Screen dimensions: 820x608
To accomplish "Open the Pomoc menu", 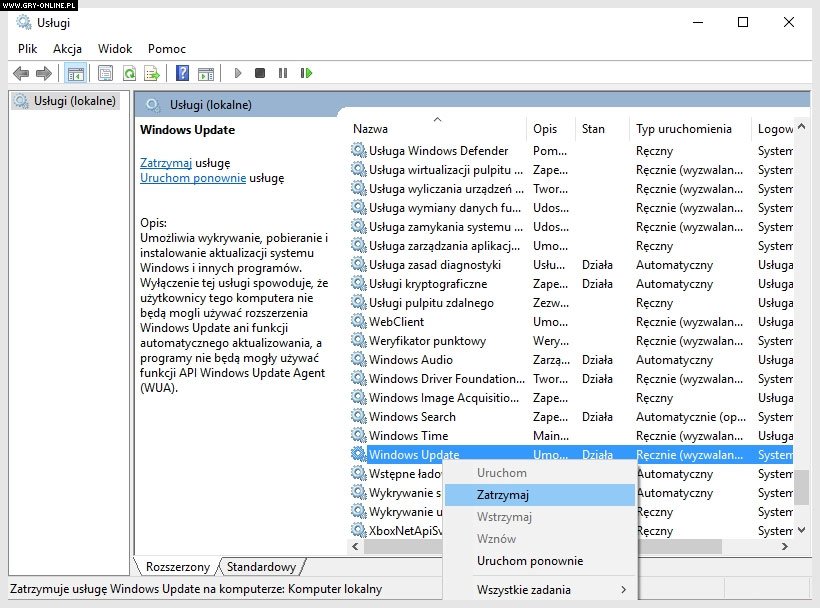I will [x=167, y=49].
